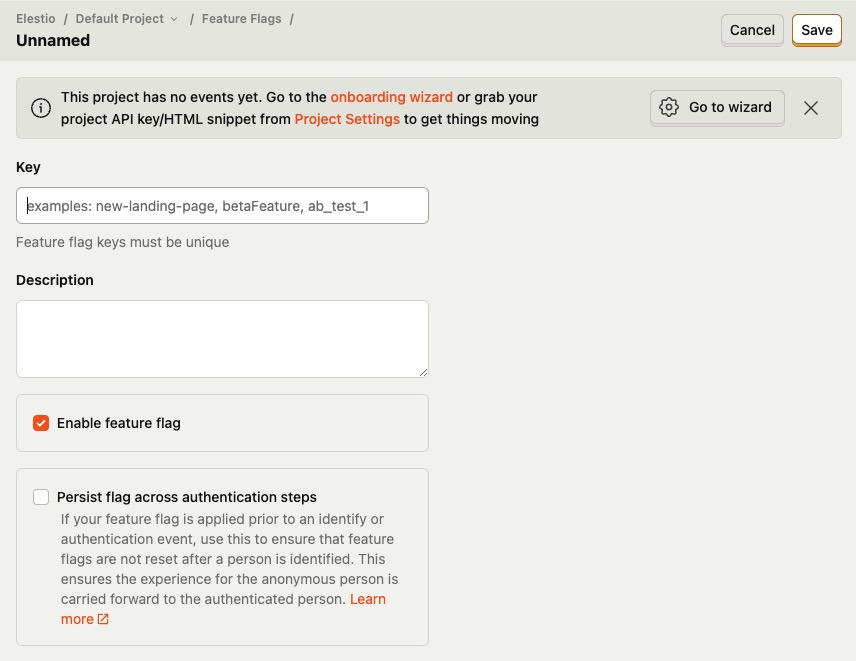Viewport: 856px width, 661px height.
Task: Open the Learn more link text
Action: point(367,599)
